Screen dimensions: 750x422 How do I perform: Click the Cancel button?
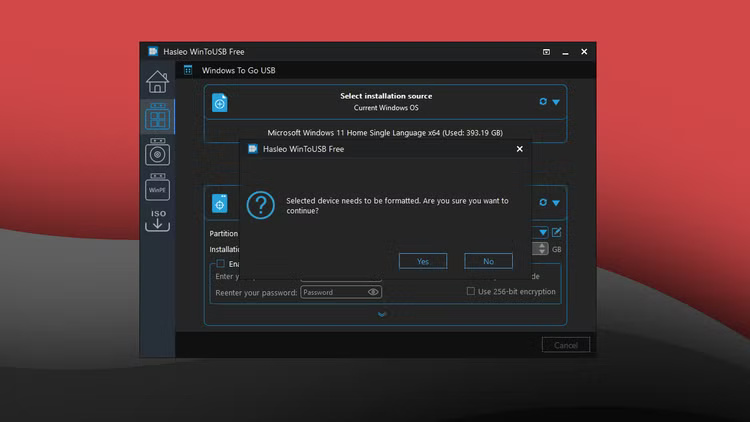pos(566,345)
